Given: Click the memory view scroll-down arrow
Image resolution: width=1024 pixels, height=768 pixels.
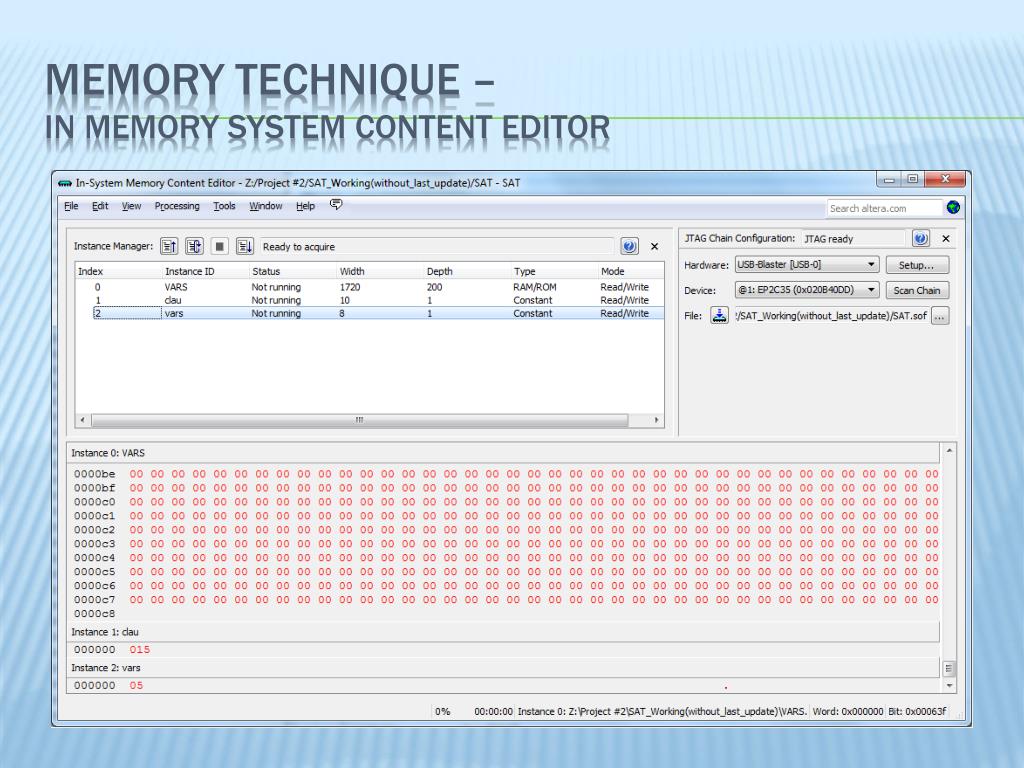Looking at the screenshot, I should 950,686.
